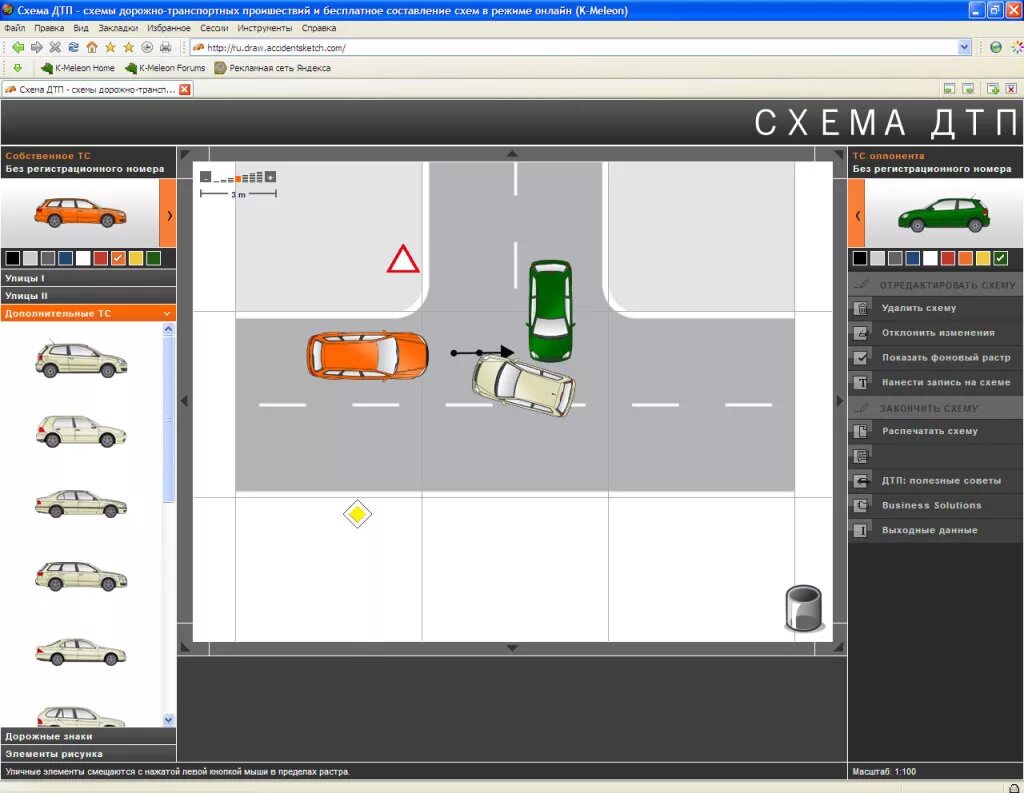Expand the Элементы рисунка section

(x=88, y=754)
